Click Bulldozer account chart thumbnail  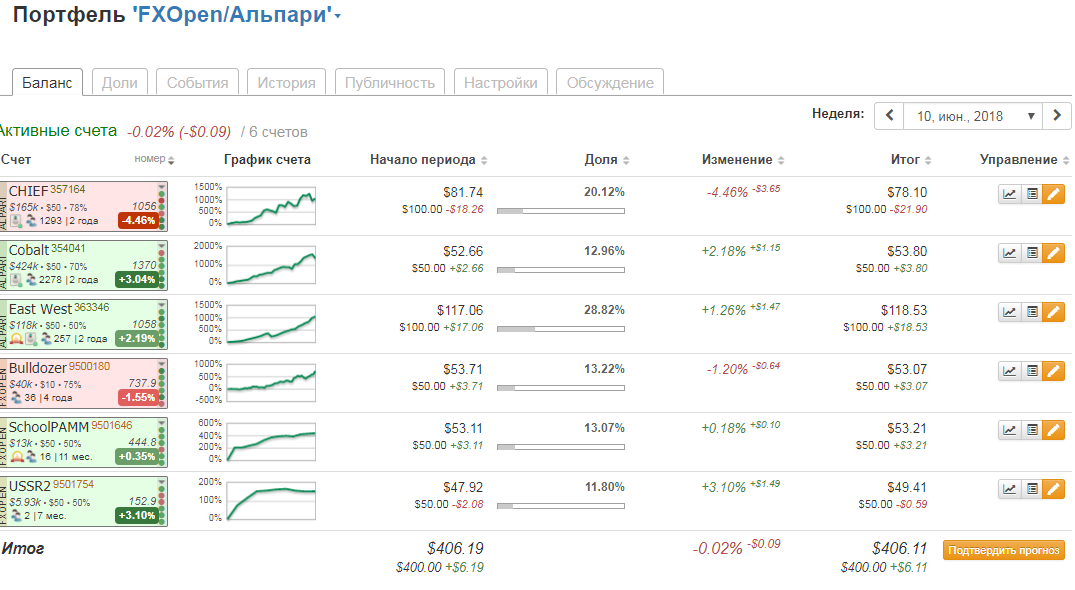(270, 381)
